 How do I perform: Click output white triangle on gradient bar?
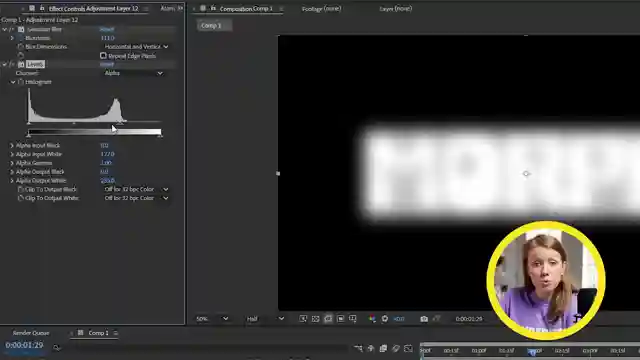[160, 136]
